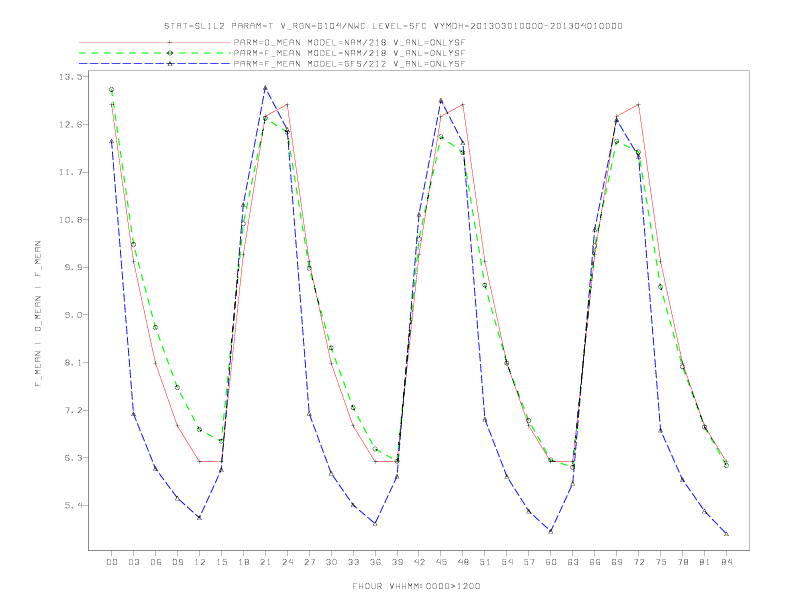This screenshot has width=792, height=612.
Task: Click the blue triangle minimum marker at hour 60
Action: click(551, 531)
